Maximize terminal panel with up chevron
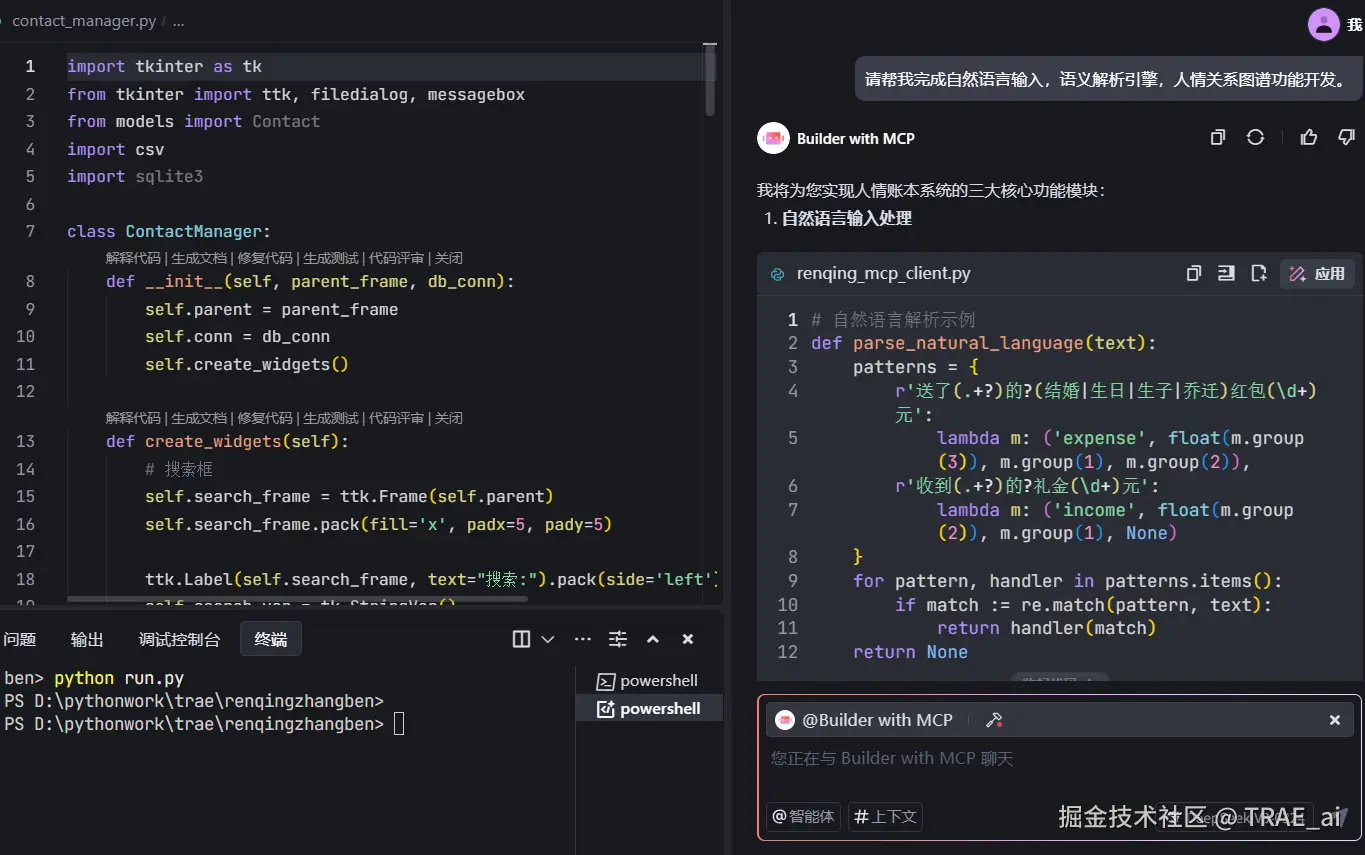Viewport: 1365px width, 855px height. 653,639
